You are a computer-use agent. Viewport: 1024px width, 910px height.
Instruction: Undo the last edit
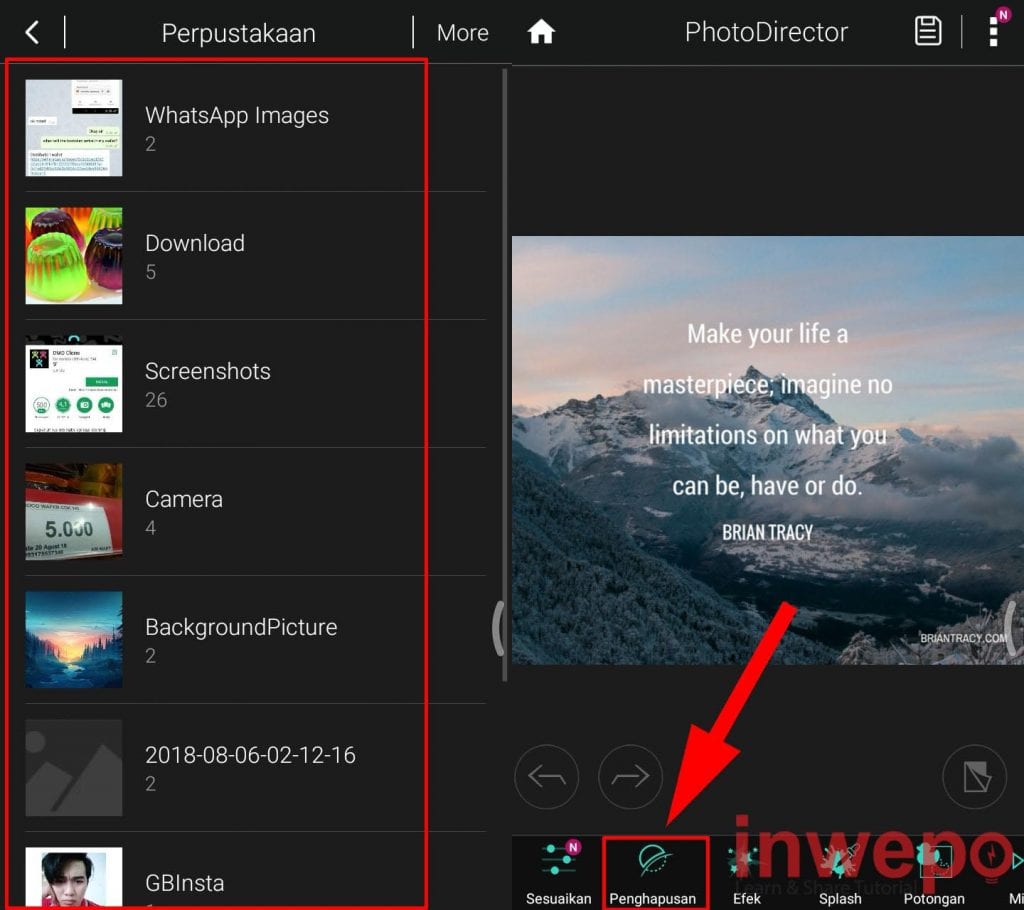pyautogui.click(x=547, y=777)
